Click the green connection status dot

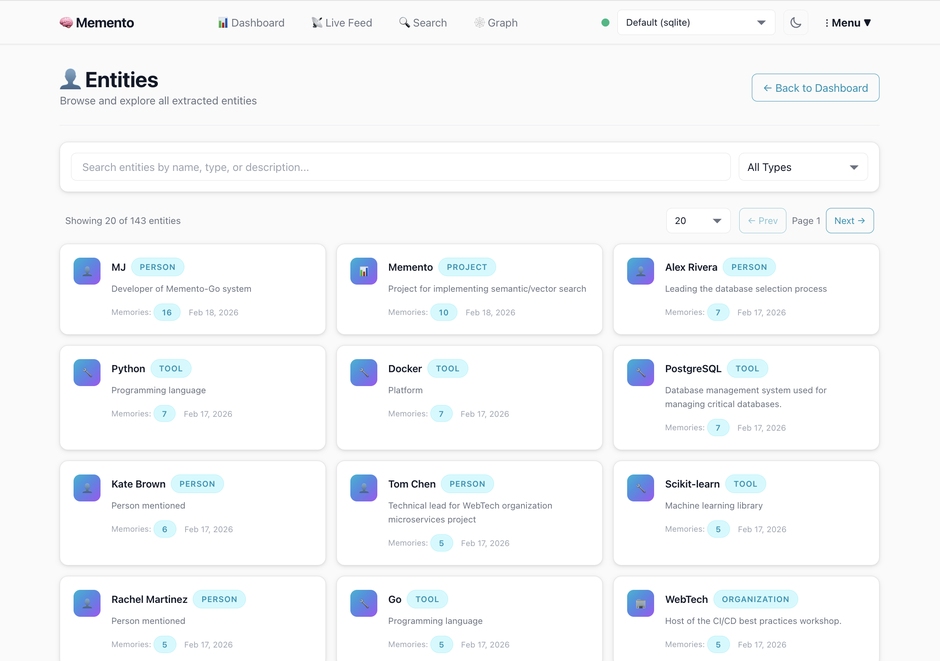coord(605,23)
